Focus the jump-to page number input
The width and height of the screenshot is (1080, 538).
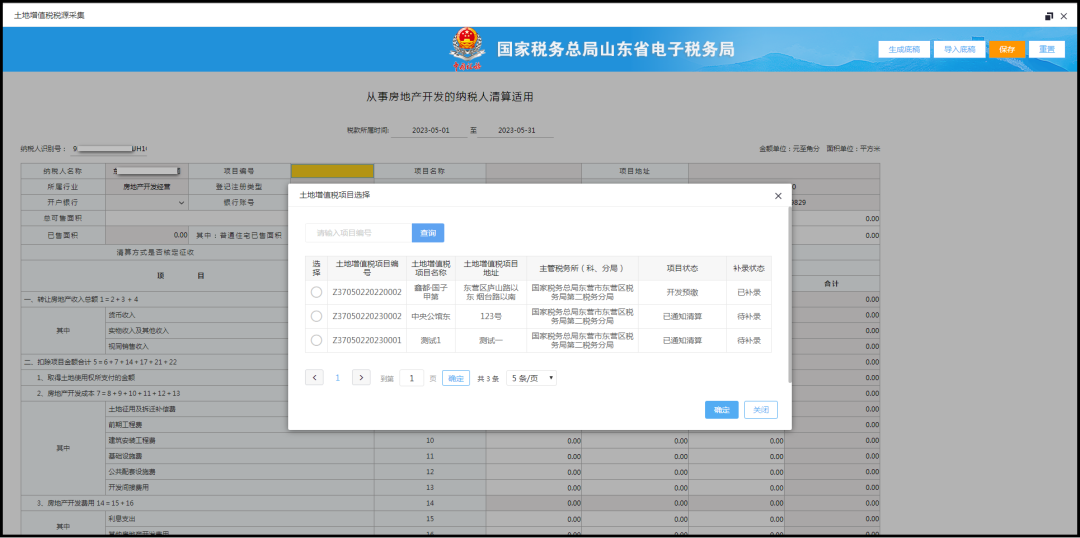point(411,377)
